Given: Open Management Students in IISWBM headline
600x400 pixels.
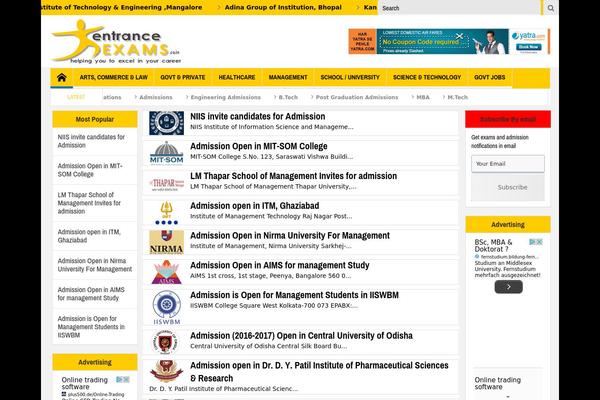Looking at the screenshot, I should pyautogui.click(x=294, y=295).
